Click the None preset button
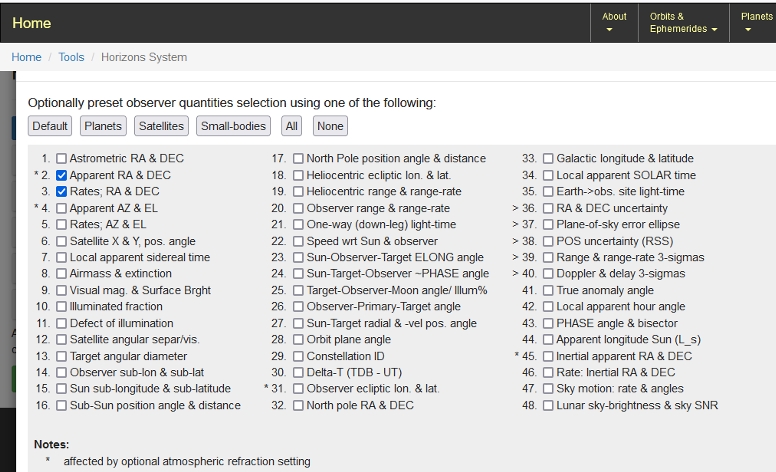Screen dimensions: 776x472 pos(330,126)
